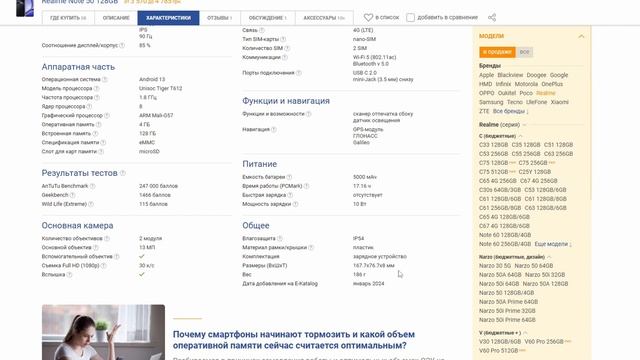The width and height of the screenshot is (640, 360).
Task: Click the share icon
Action: 492,17
